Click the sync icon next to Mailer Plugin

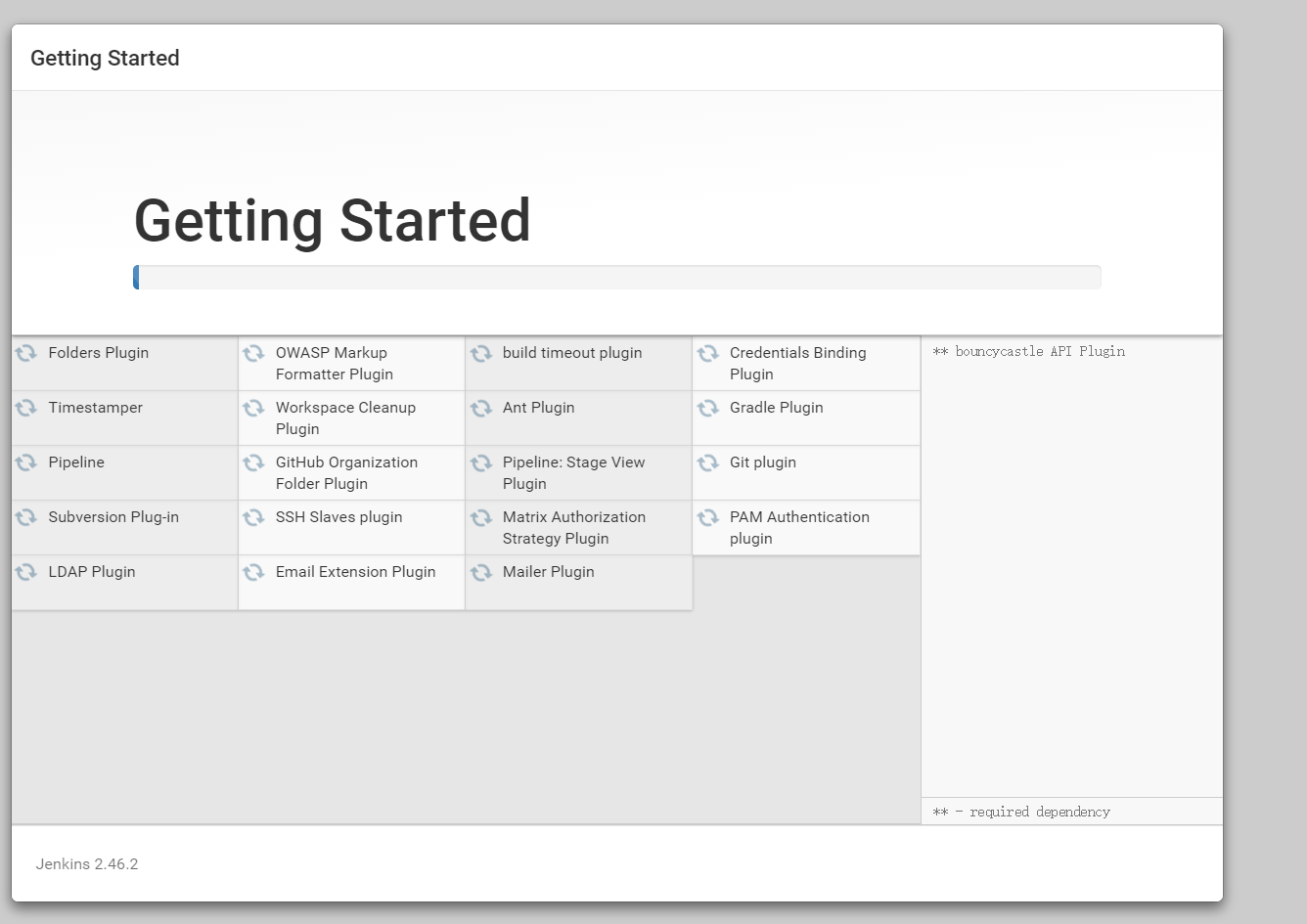tap(481, 572)
